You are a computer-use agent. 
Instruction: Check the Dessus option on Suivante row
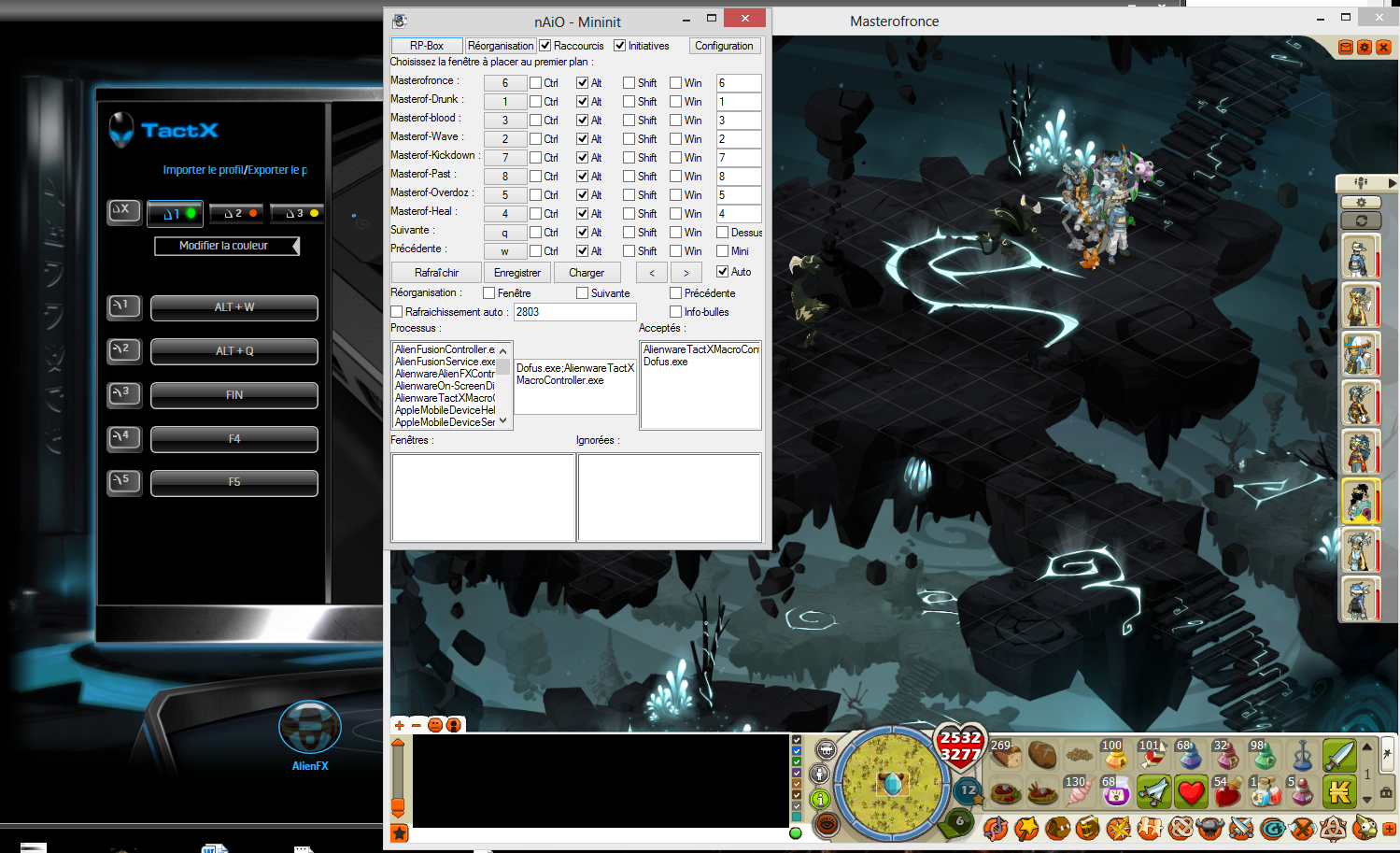tap(723, 233)
